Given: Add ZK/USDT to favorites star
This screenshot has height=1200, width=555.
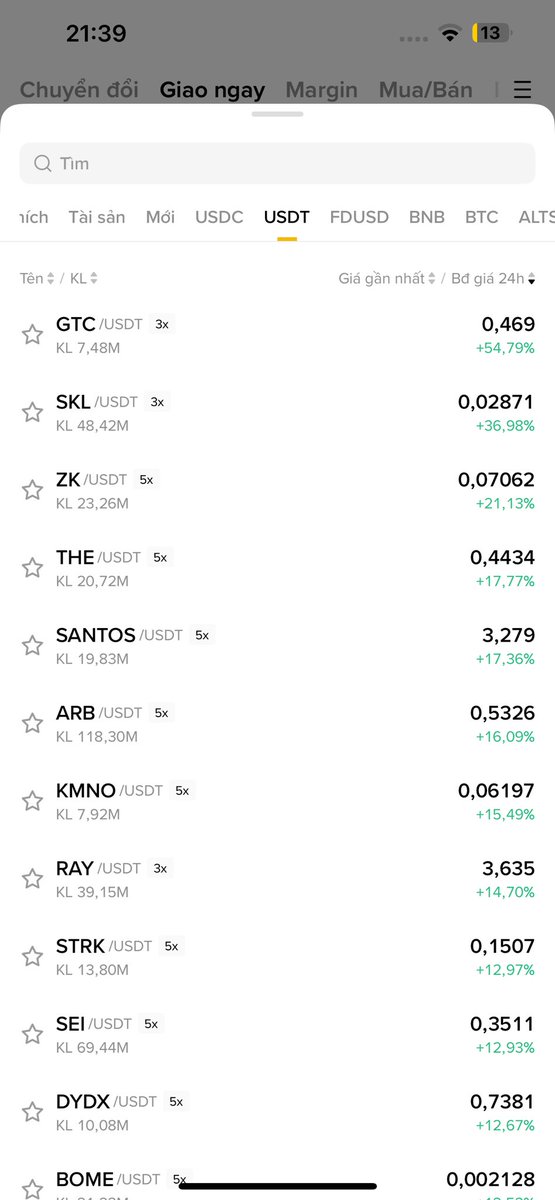Looking at the screenshot, I should click(33, 490).
